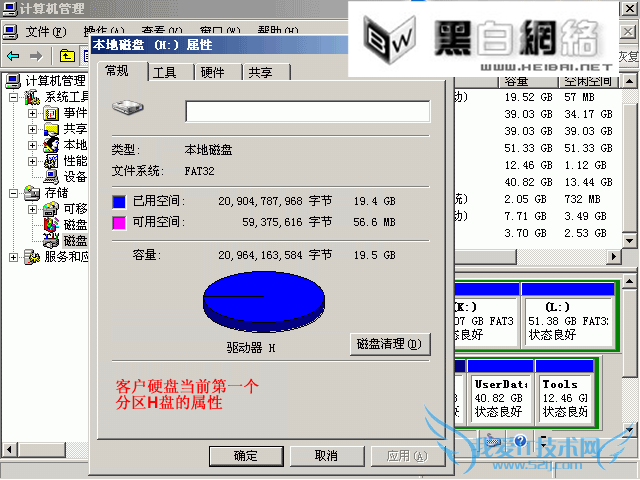This screenshot has height=480, width=640.
Task: Click the back arrow toolbar icon
Action: click(13, 56)
